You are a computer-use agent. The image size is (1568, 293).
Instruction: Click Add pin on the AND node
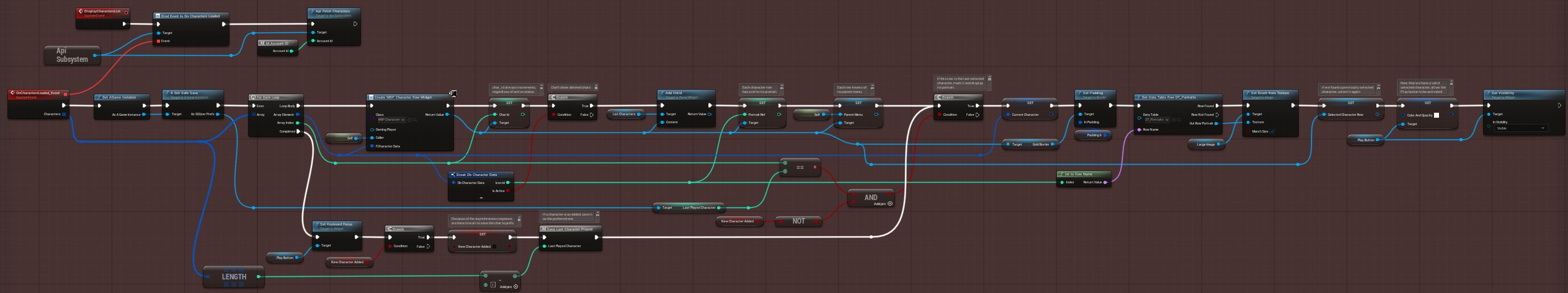coord(890,204)
